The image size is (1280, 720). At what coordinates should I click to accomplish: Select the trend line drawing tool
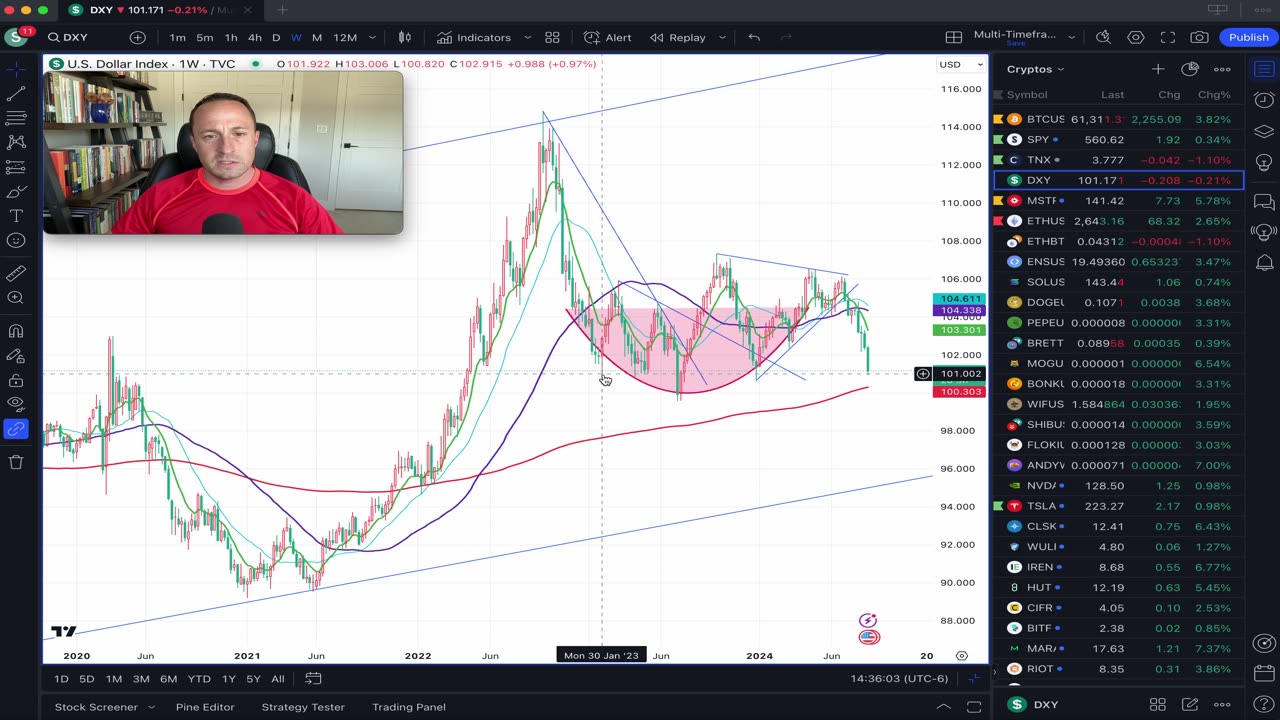16,94
